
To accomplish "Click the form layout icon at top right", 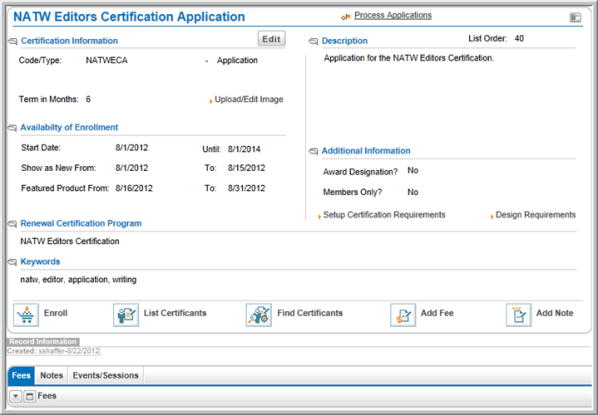I will [x=575, y=17].
